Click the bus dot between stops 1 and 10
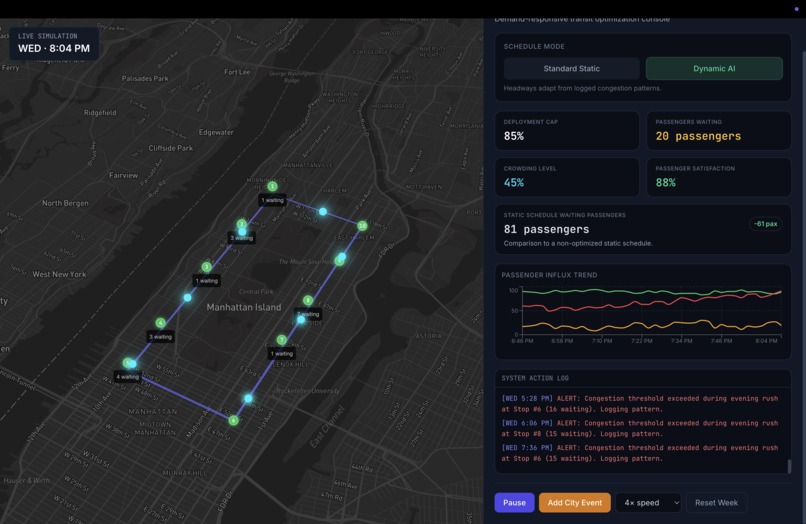Screen dimensions: 806x524 click(323, 211)
